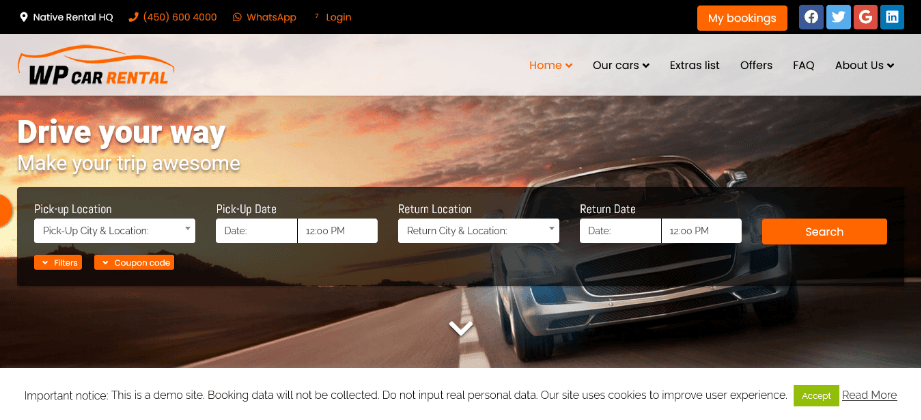
Task: Click the Pick-Up Date input field
Action: pyautogui.click(x=256, y=231)
